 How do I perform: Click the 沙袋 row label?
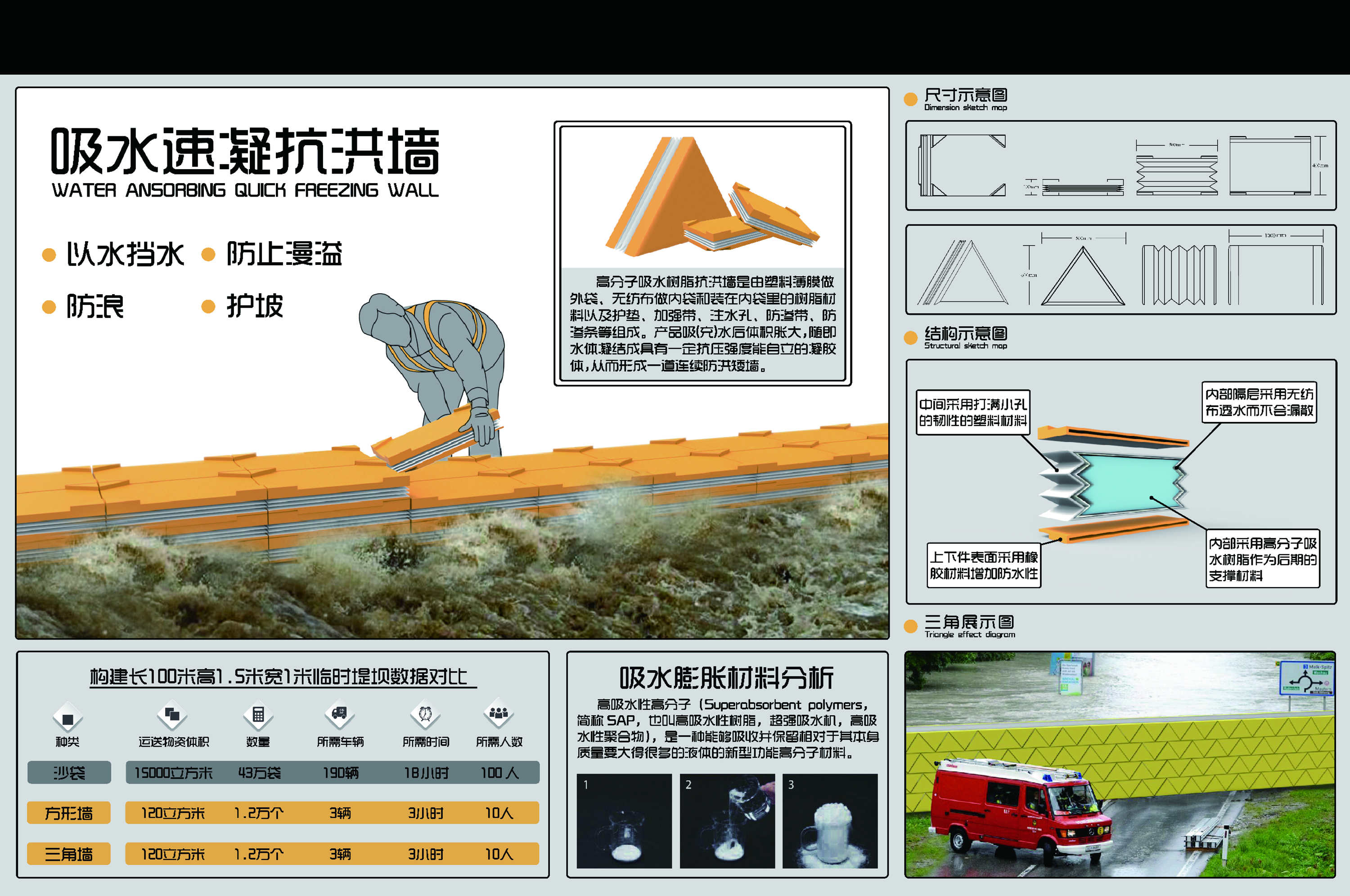(69, 773)
